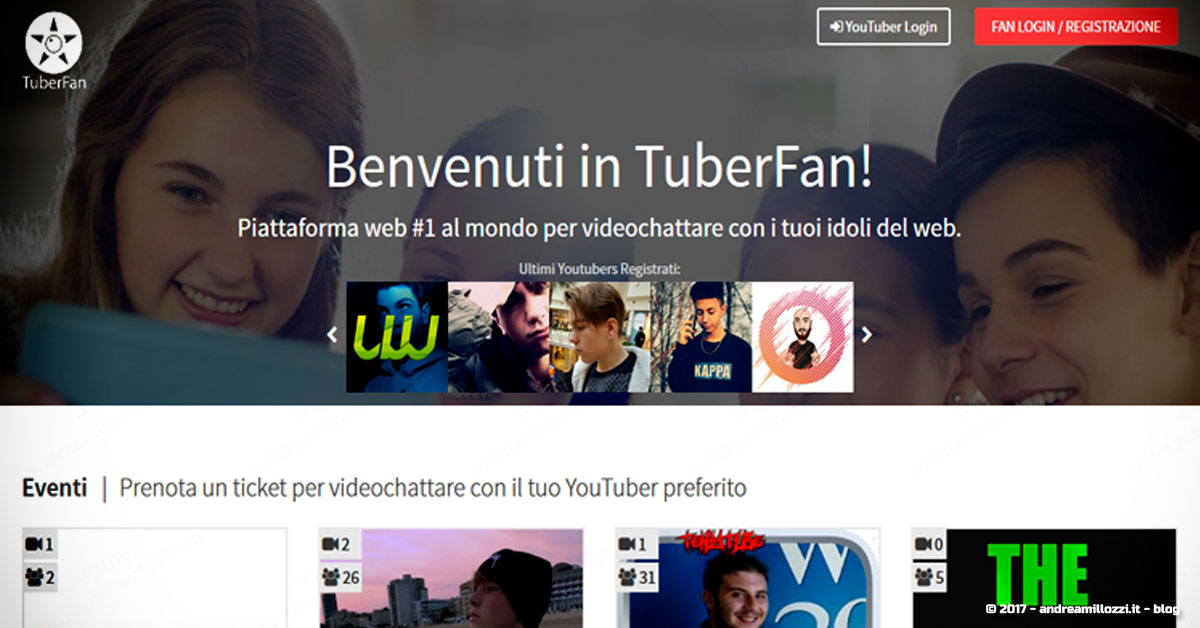Open the FAN LOGIN / REGISTRAZIONE page
The width and height of the screenshot is (1200, 628).
tap(1075, 27)
